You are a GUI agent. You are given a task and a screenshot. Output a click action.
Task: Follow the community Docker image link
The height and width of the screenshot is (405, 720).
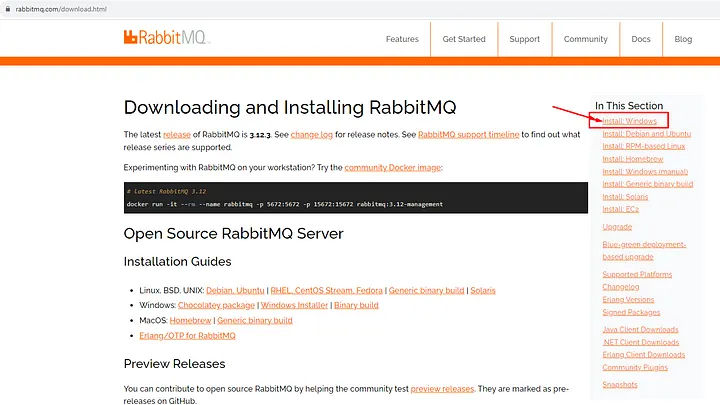pyautogui.click(x=395, y=167)
